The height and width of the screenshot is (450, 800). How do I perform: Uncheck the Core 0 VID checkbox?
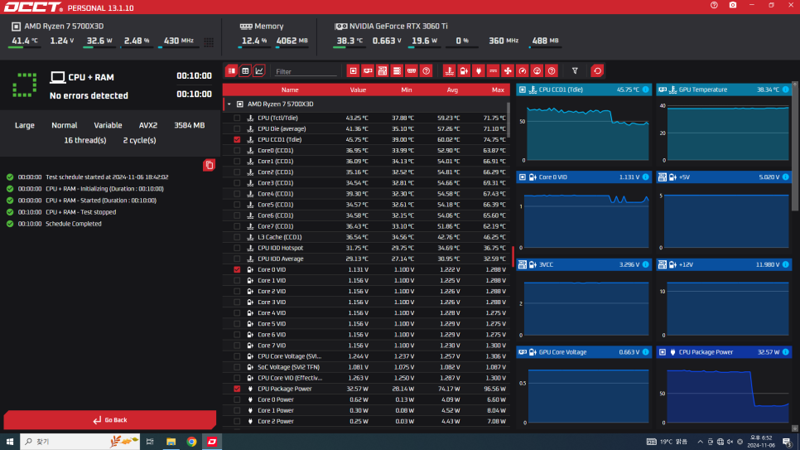[237, 269]
